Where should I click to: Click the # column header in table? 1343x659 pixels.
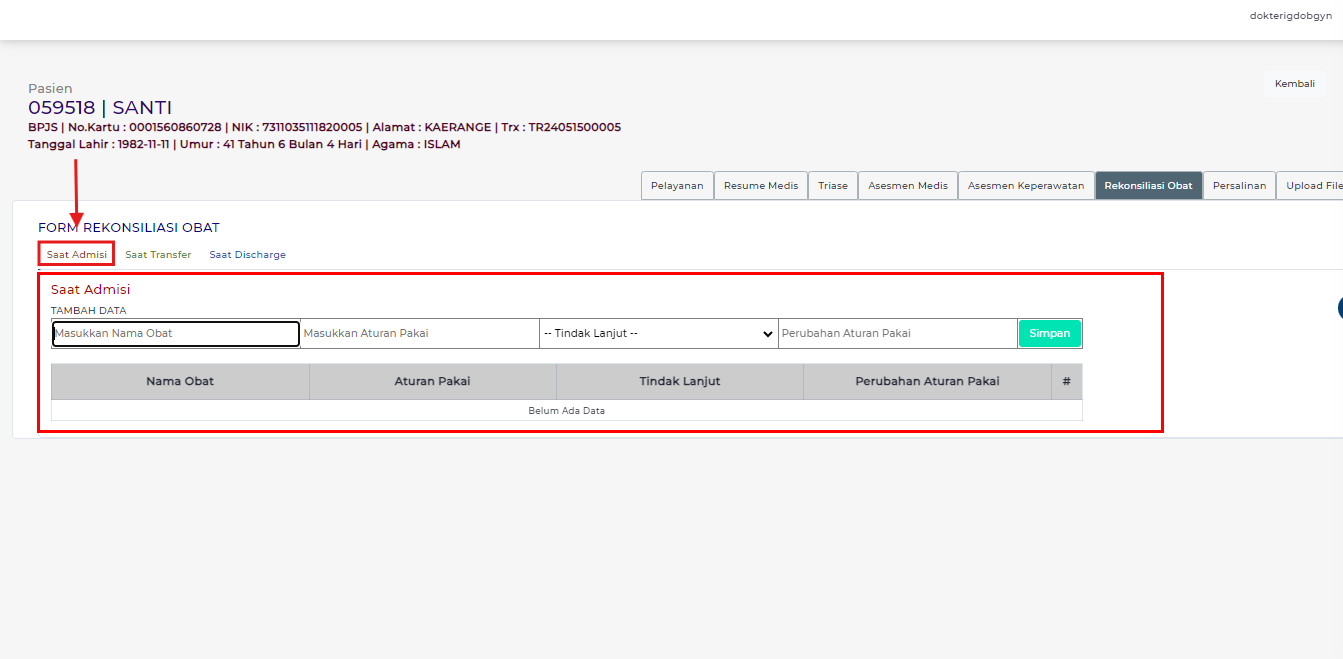coord(1066,382)
